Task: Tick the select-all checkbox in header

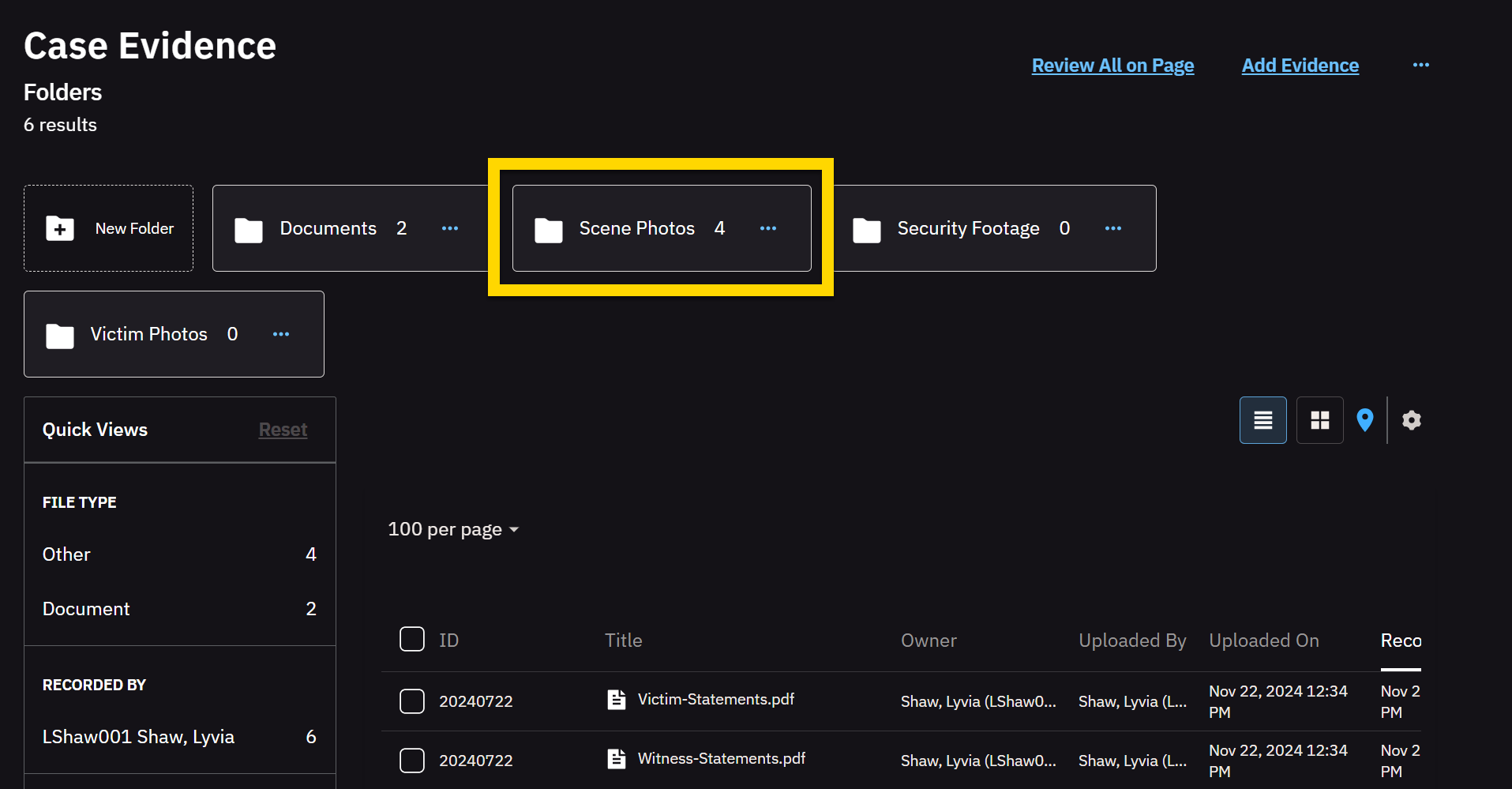Action: (412, 639)
